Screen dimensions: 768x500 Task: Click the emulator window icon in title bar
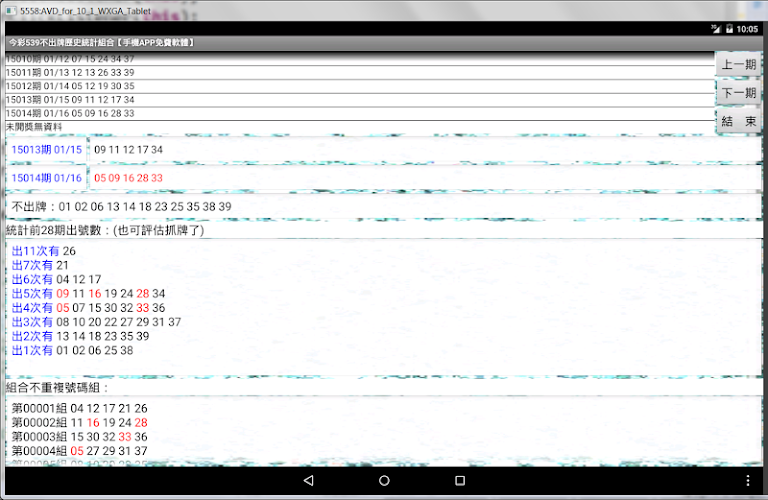pyautogui.click(x=10, y=10)
